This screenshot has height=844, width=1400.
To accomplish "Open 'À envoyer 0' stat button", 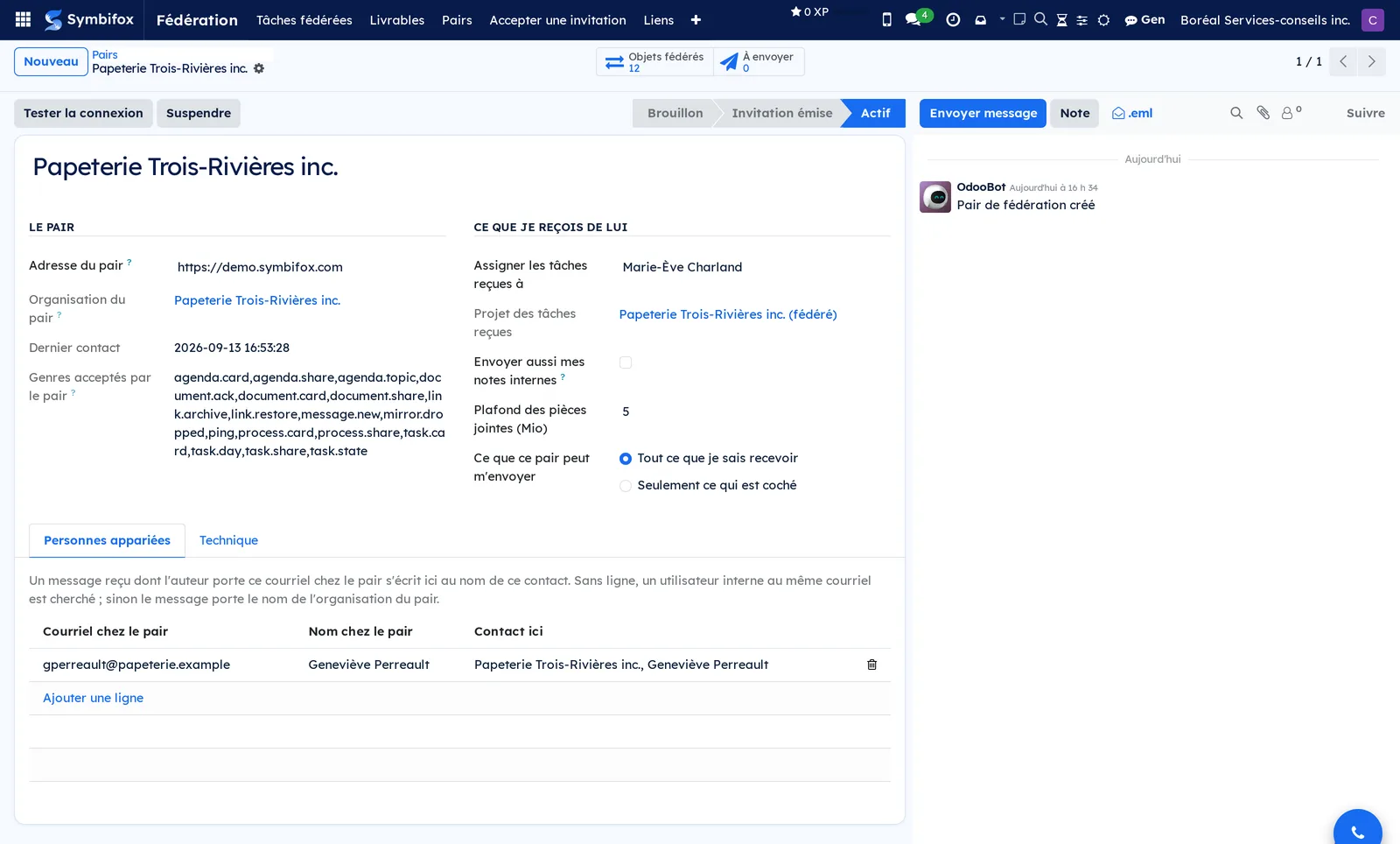I will [x=759, y=61].
